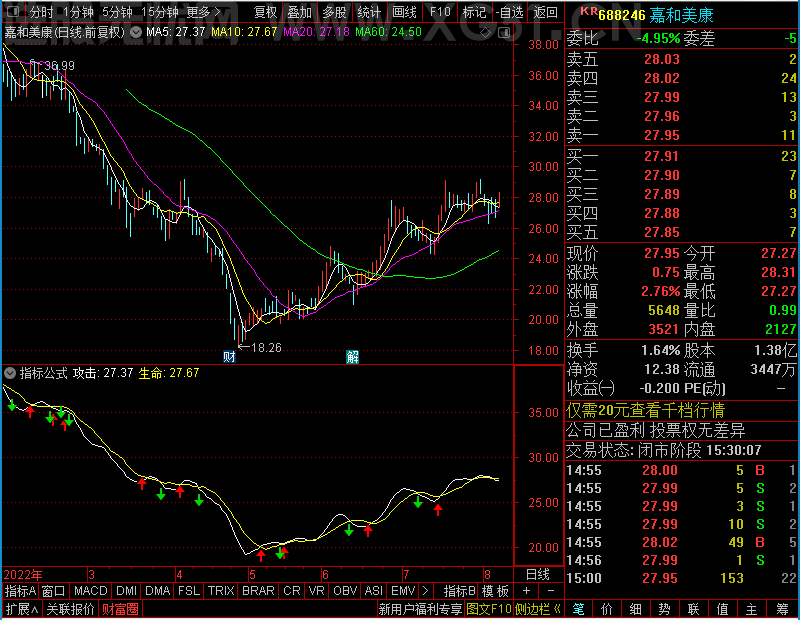Click the stock code 688246
Screen dimensions: 800x620
[621, 16]
